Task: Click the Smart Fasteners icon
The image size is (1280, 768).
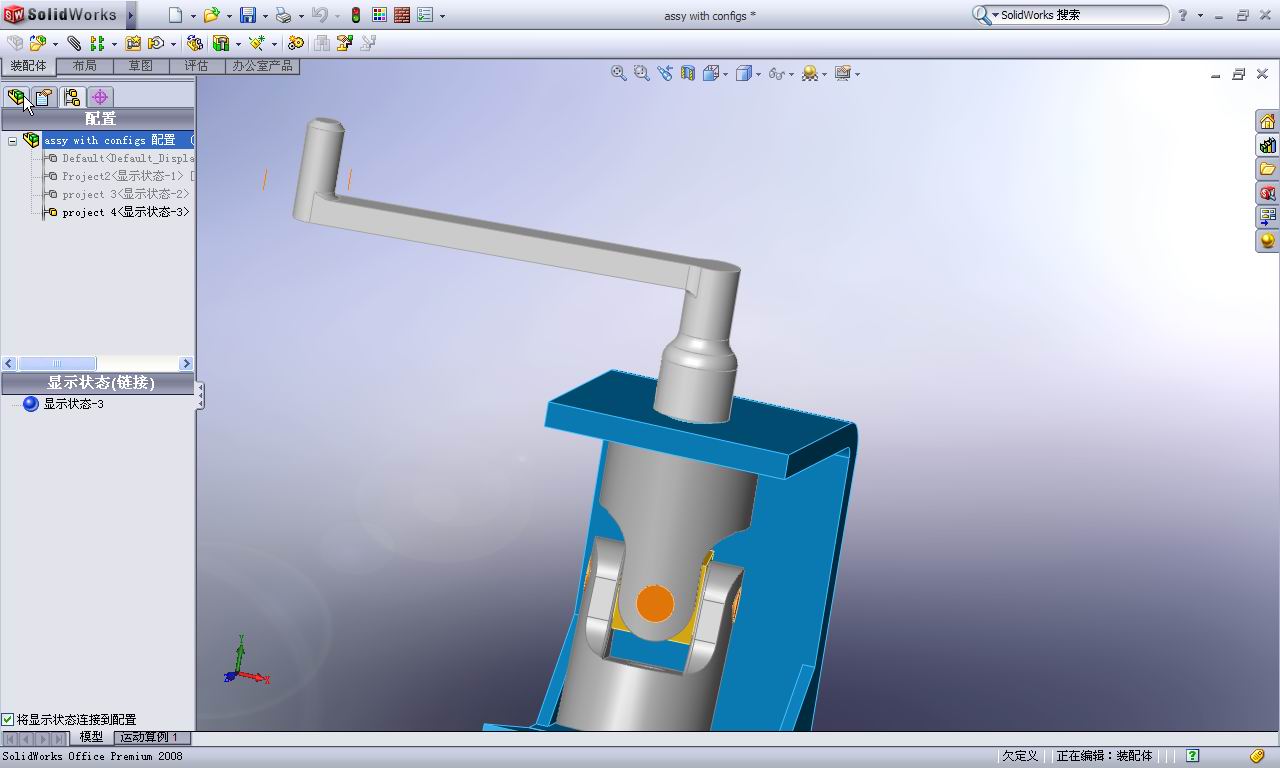Action: [133, 43]
